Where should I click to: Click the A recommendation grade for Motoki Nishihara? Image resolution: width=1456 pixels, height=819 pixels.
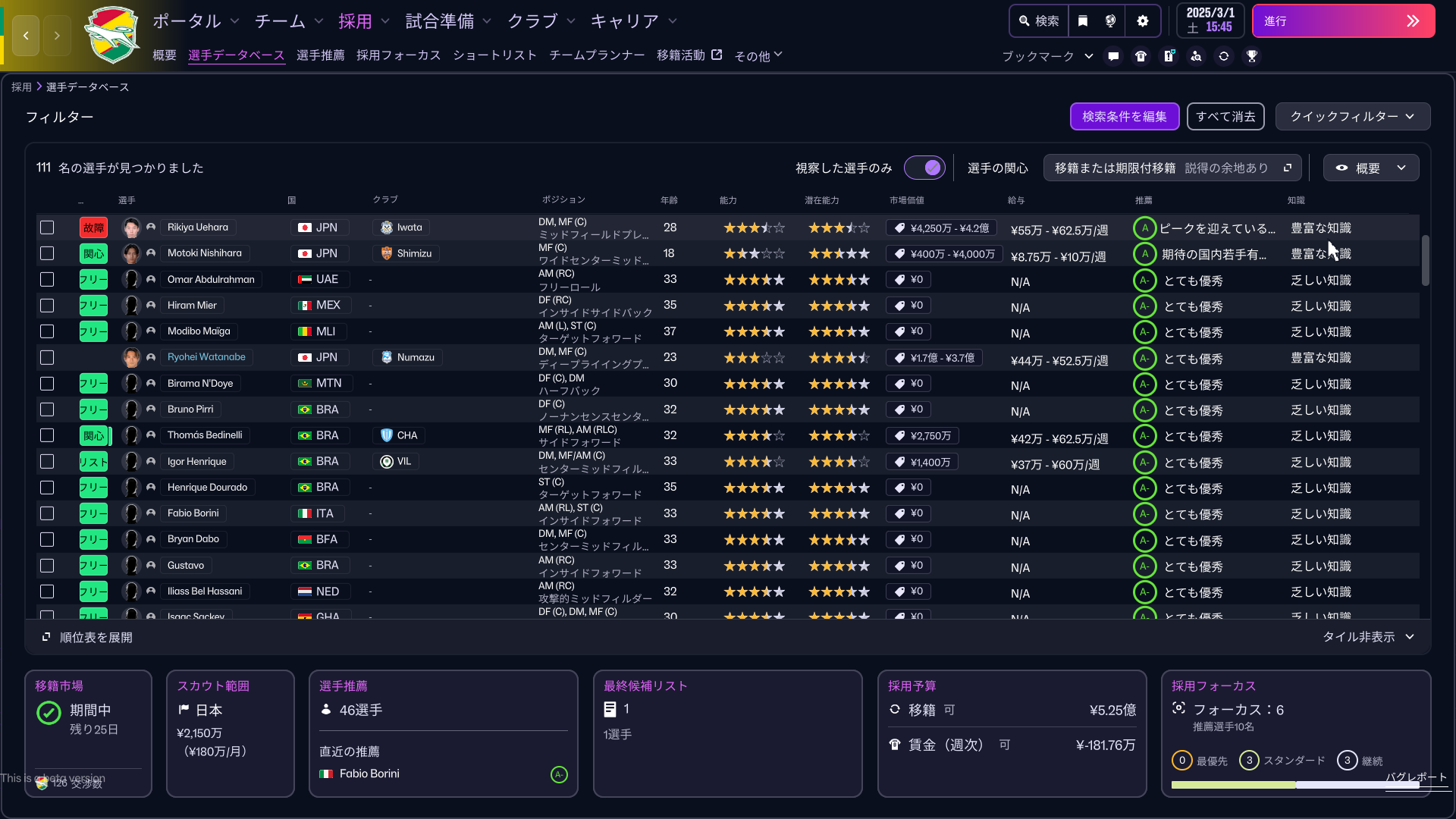point(1144,254)
